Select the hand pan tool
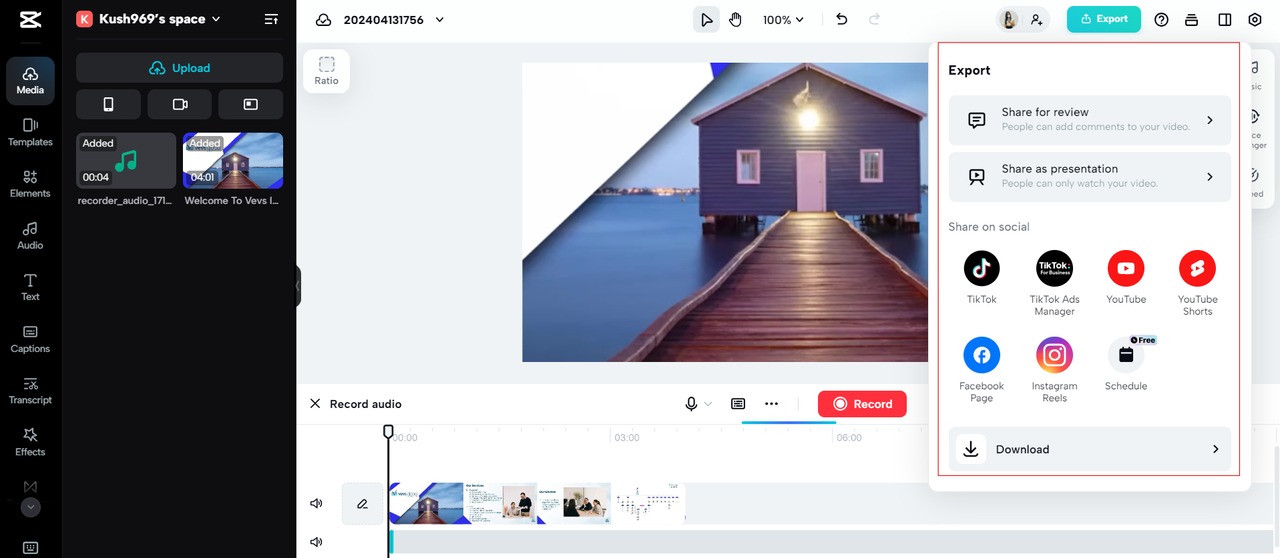The width and height of the screenshot is (1280, 558). pyautogui.click(x=736, y=20)
